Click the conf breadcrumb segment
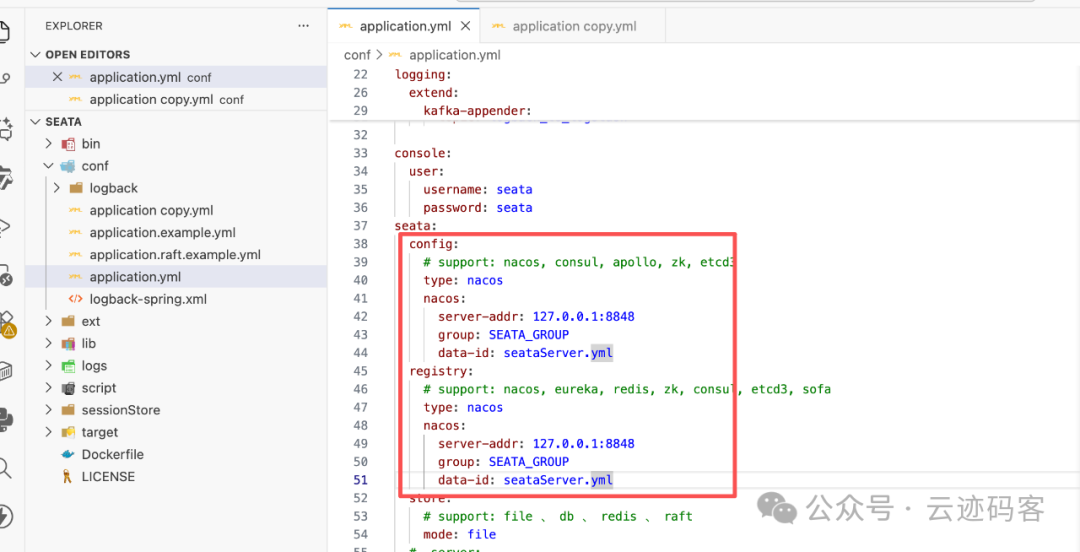This screenshot has height=552, width=1080. (357, 55)
